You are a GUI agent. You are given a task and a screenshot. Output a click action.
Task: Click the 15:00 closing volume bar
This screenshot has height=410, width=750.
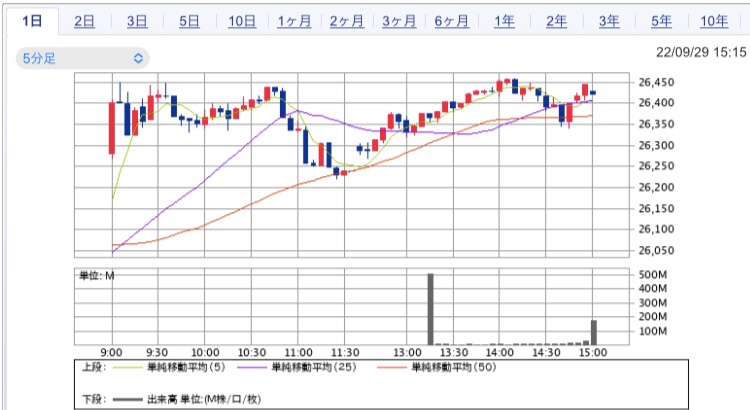[594, 332]
